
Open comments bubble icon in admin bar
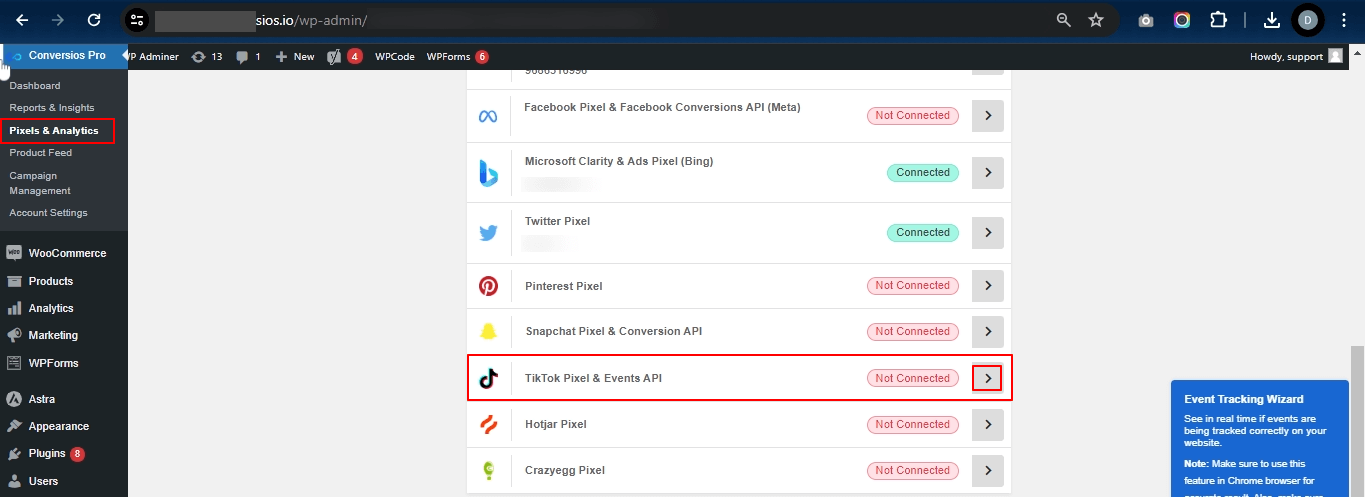[248, 57]
